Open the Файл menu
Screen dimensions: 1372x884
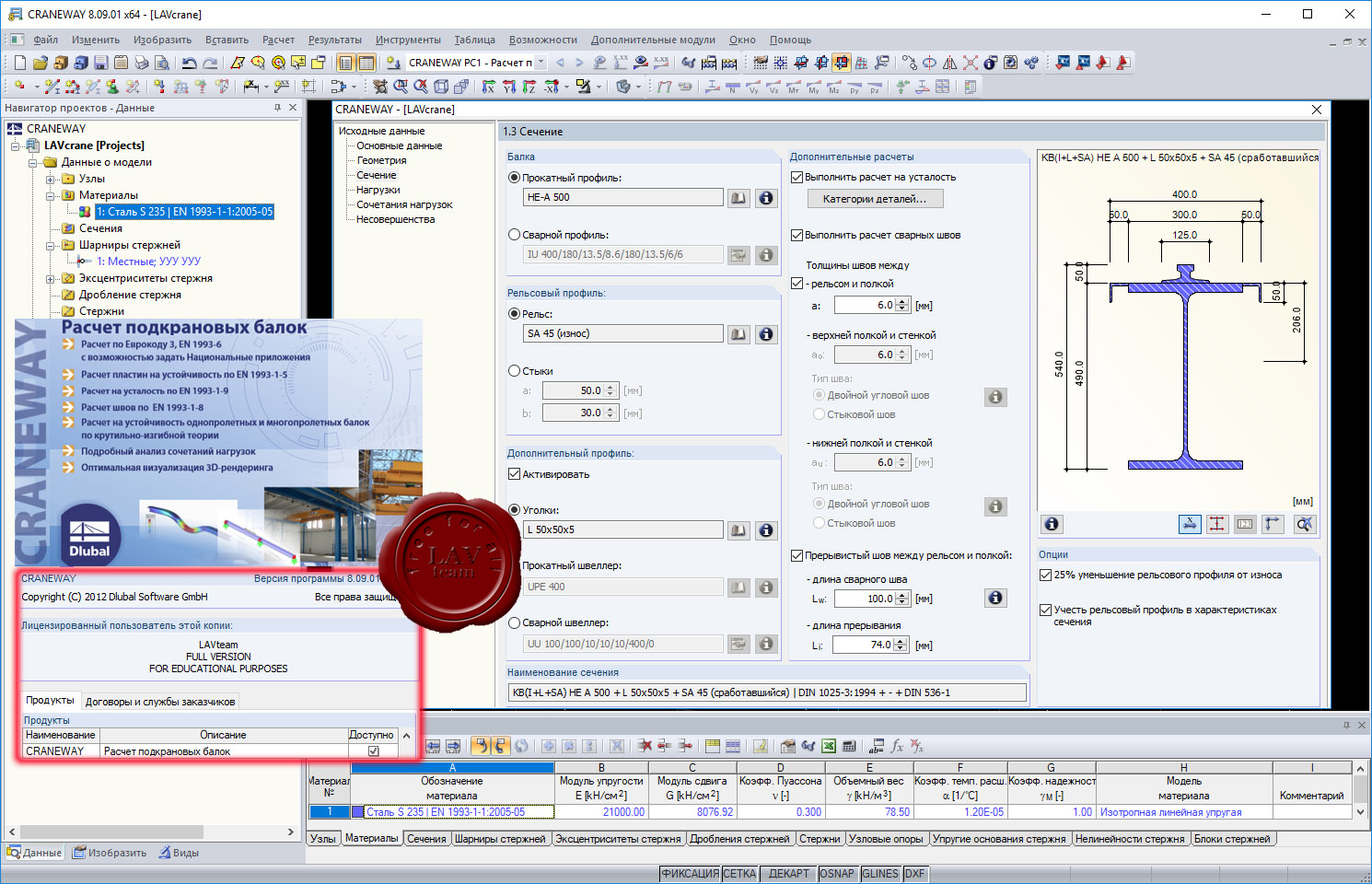[x=45, y=40]
